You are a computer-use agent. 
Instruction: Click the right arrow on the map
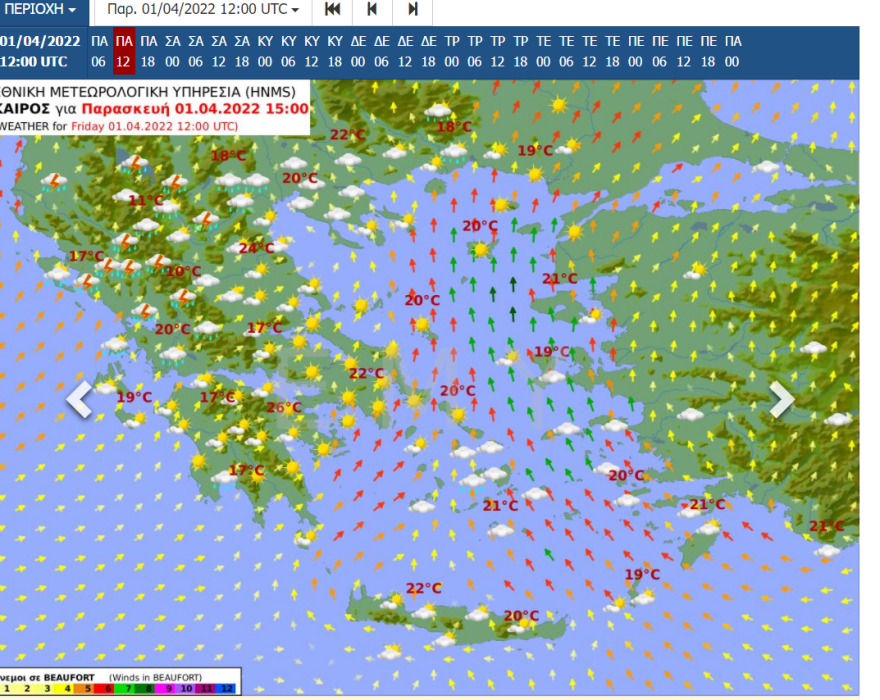[x=781, y=399]
